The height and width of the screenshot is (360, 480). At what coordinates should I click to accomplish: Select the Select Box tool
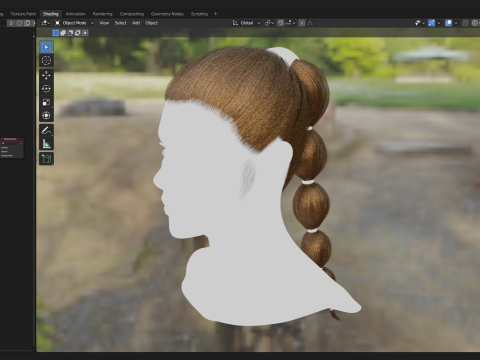pyautogui.click(x=46, y=47)
